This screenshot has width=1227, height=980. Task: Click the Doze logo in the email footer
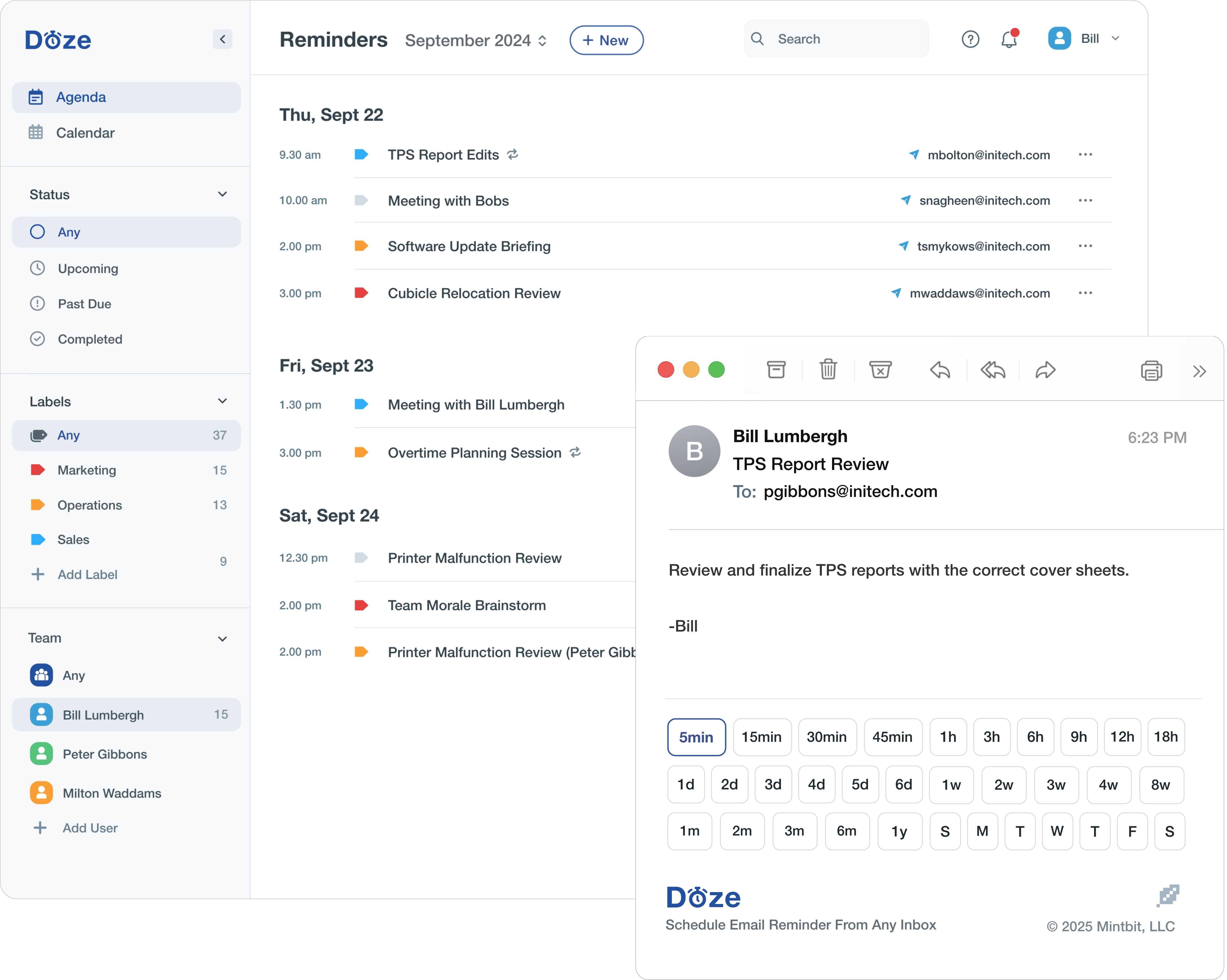pos(703,898)
